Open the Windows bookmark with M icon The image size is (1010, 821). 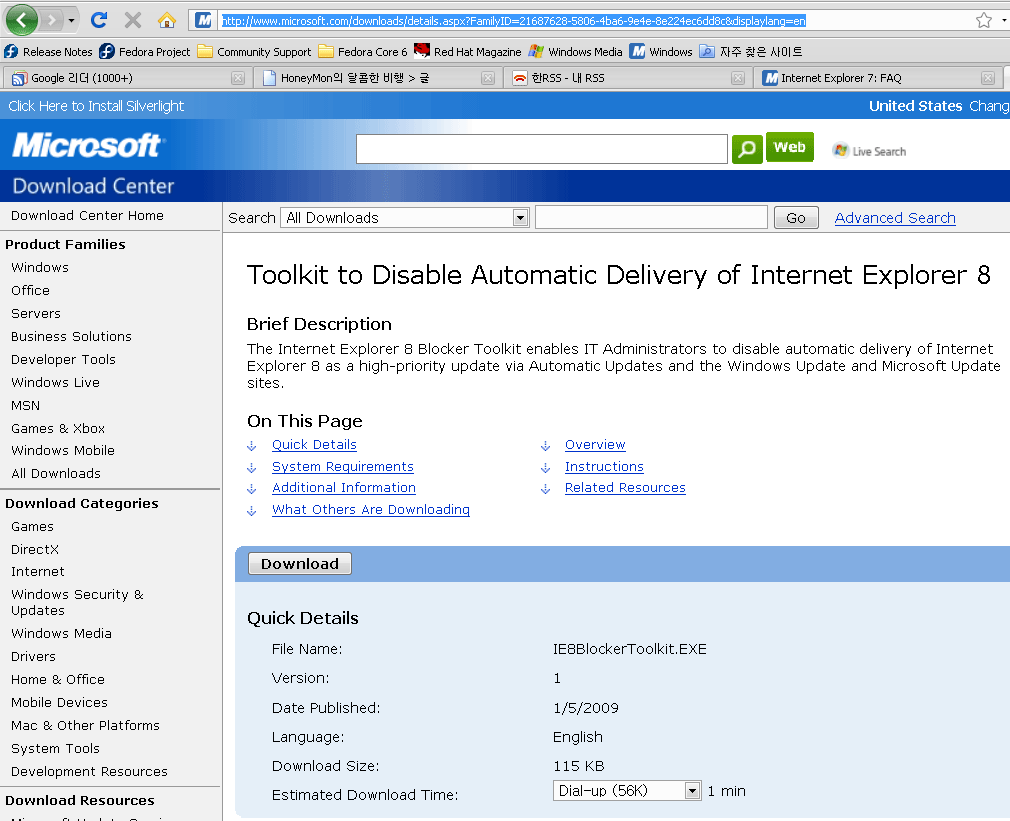pos(661,52)
